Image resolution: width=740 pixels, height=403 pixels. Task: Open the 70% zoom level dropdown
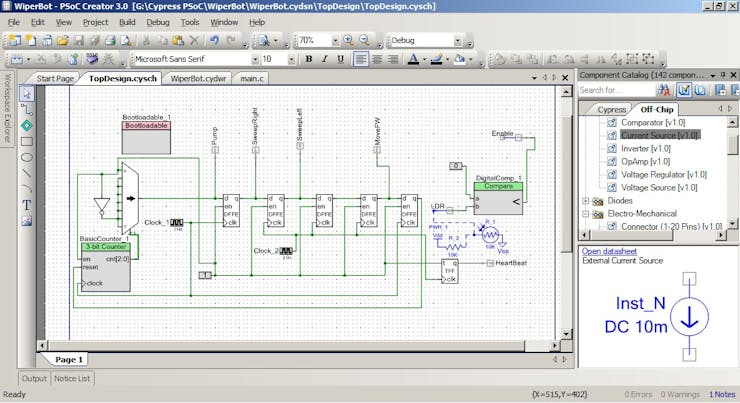[x=335, y=41]
